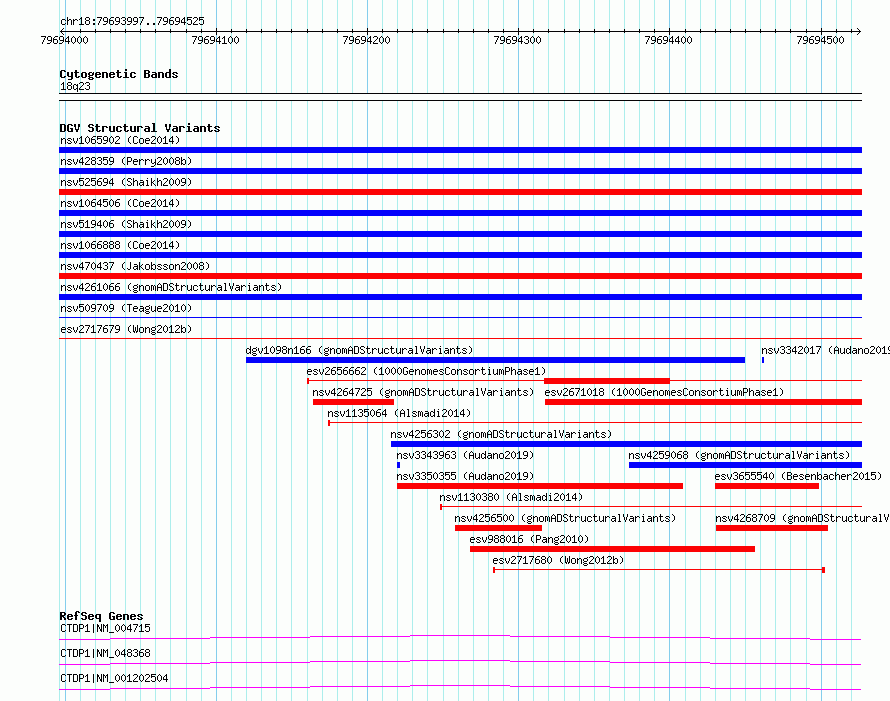Image resolution: width=890 pixels, height=701 pixels.
Task: Click the red nsv4268709 variant bar
Action: click(x=771, y=528)
